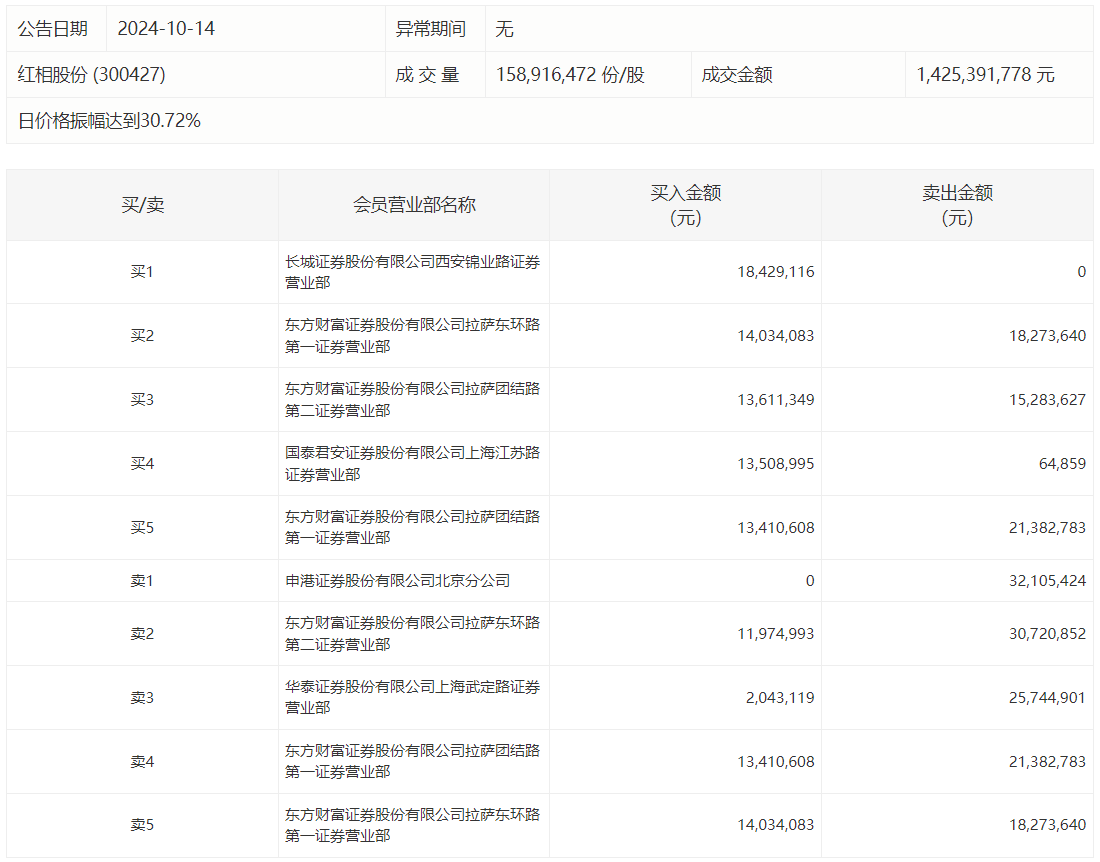Image resolution: width=1100 pixels, height=862 pixels.
Task: Select buy amount 2,043,119
Action: (x=780, y=698)
